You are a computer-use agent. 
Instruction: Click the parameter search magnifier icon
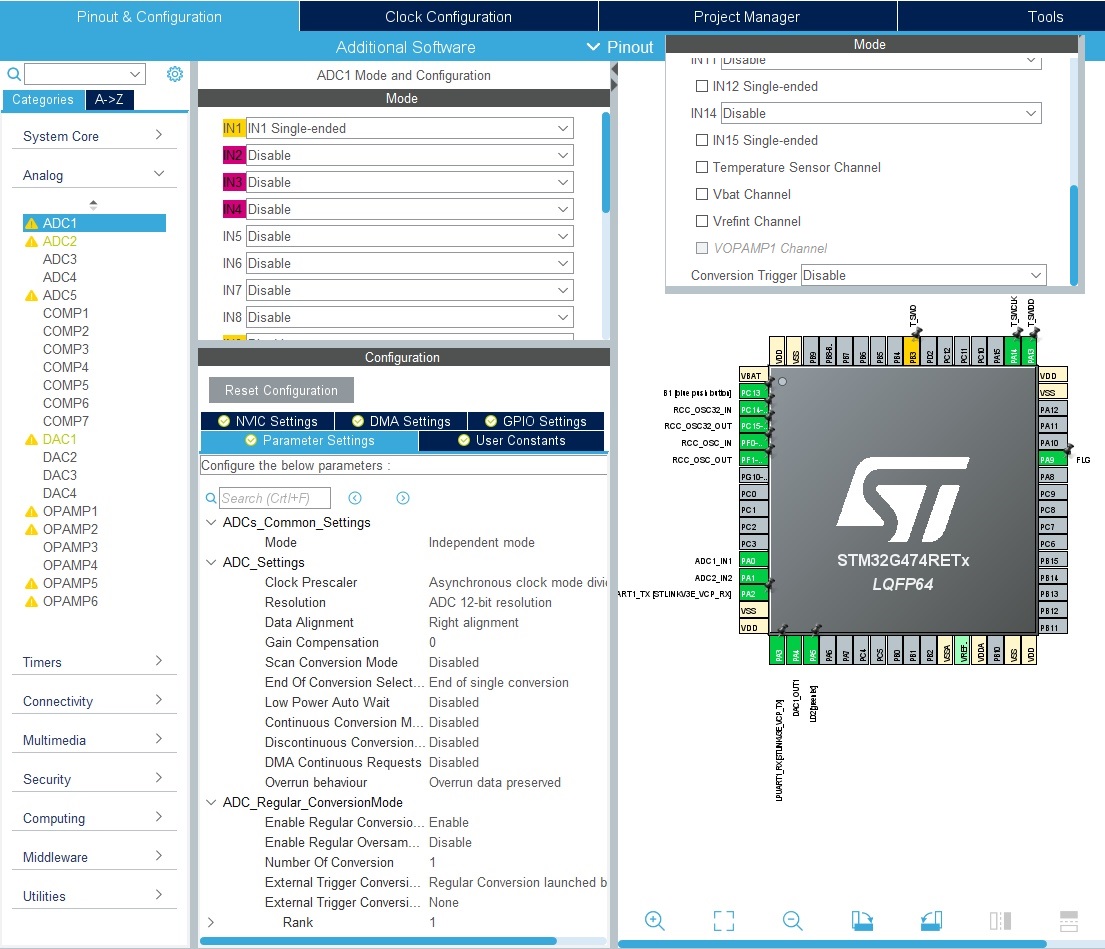(210, 498)
